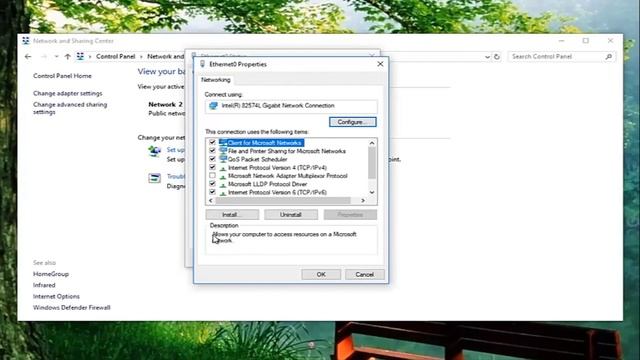Open Internet Options link
Screen dimensions: 640x360
coord(56,296)
